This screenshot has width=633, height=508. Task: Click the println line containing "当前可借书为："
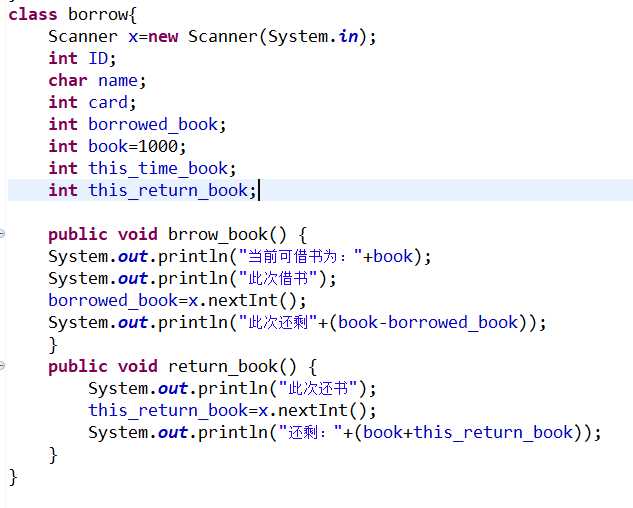(240, 257)
